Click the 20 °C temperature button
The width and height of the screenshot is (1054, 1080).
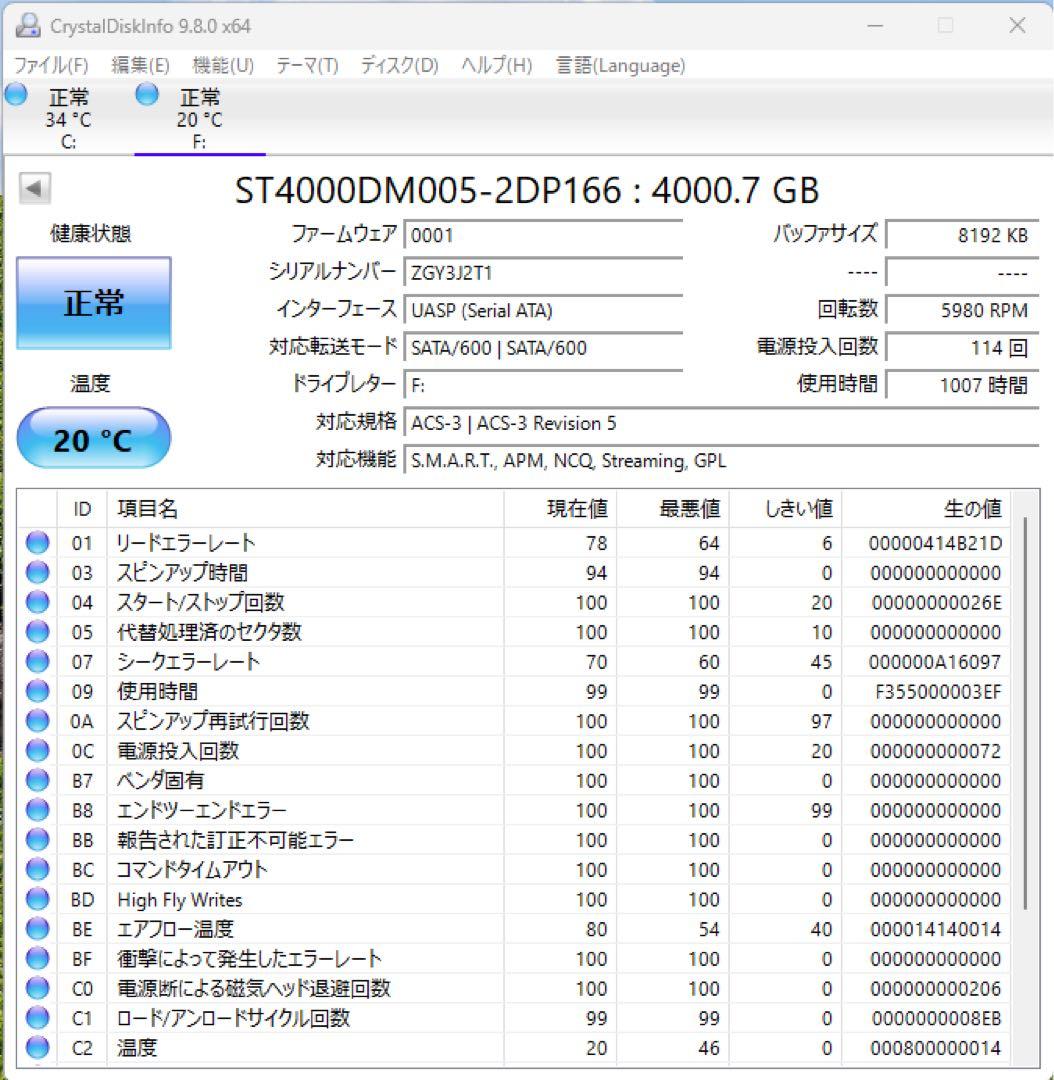pos(93,439)
